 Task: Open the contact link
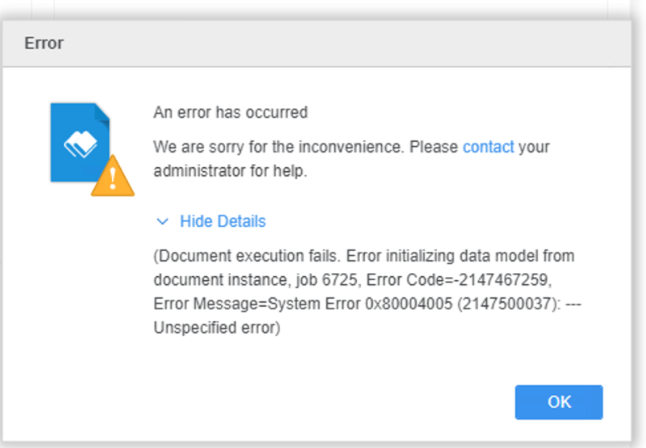pyautogui.click(x=488, y=147)
